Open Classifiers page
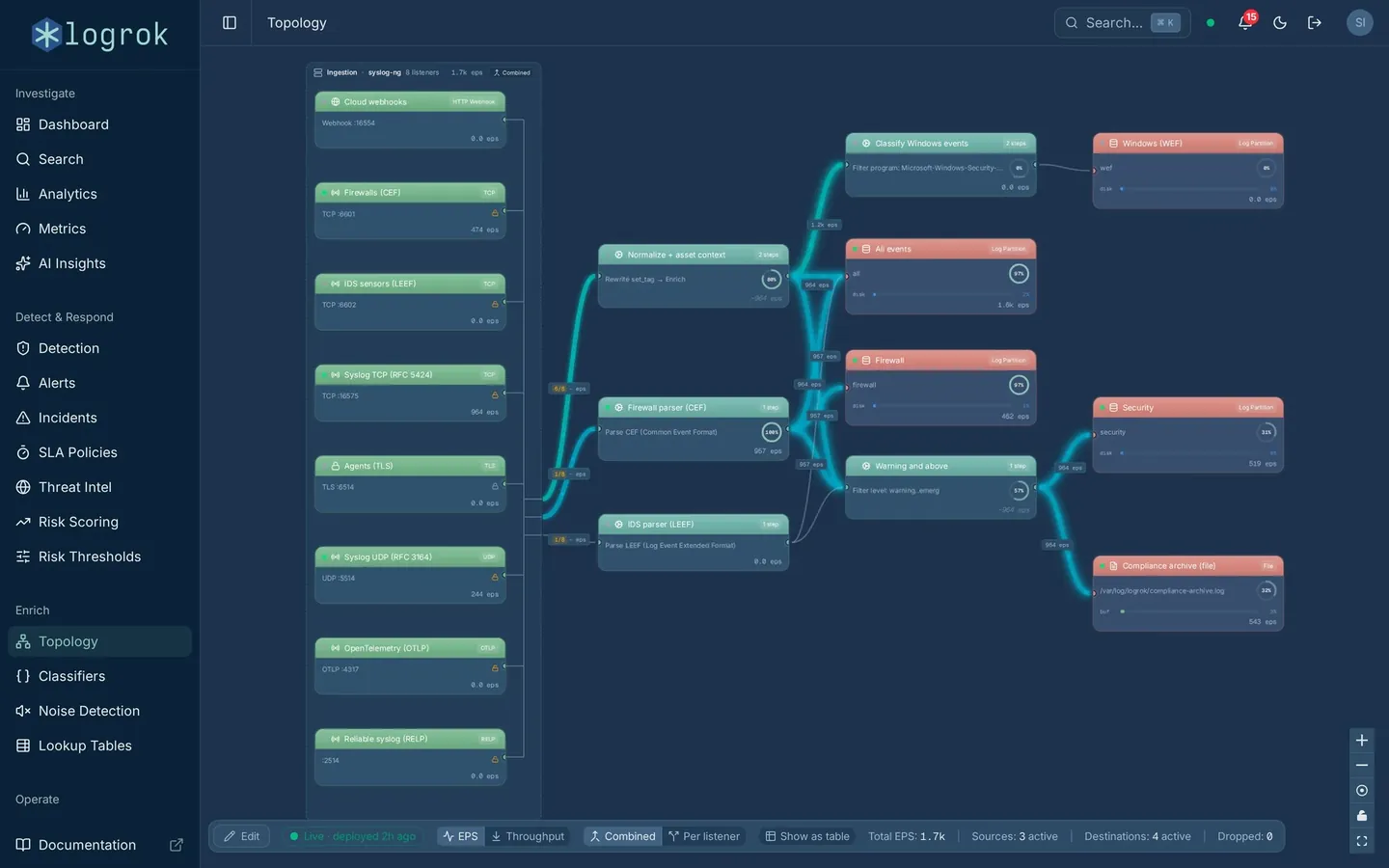Image resolution: width=1389 pixels, height=868 pixels. click(99, 676)
